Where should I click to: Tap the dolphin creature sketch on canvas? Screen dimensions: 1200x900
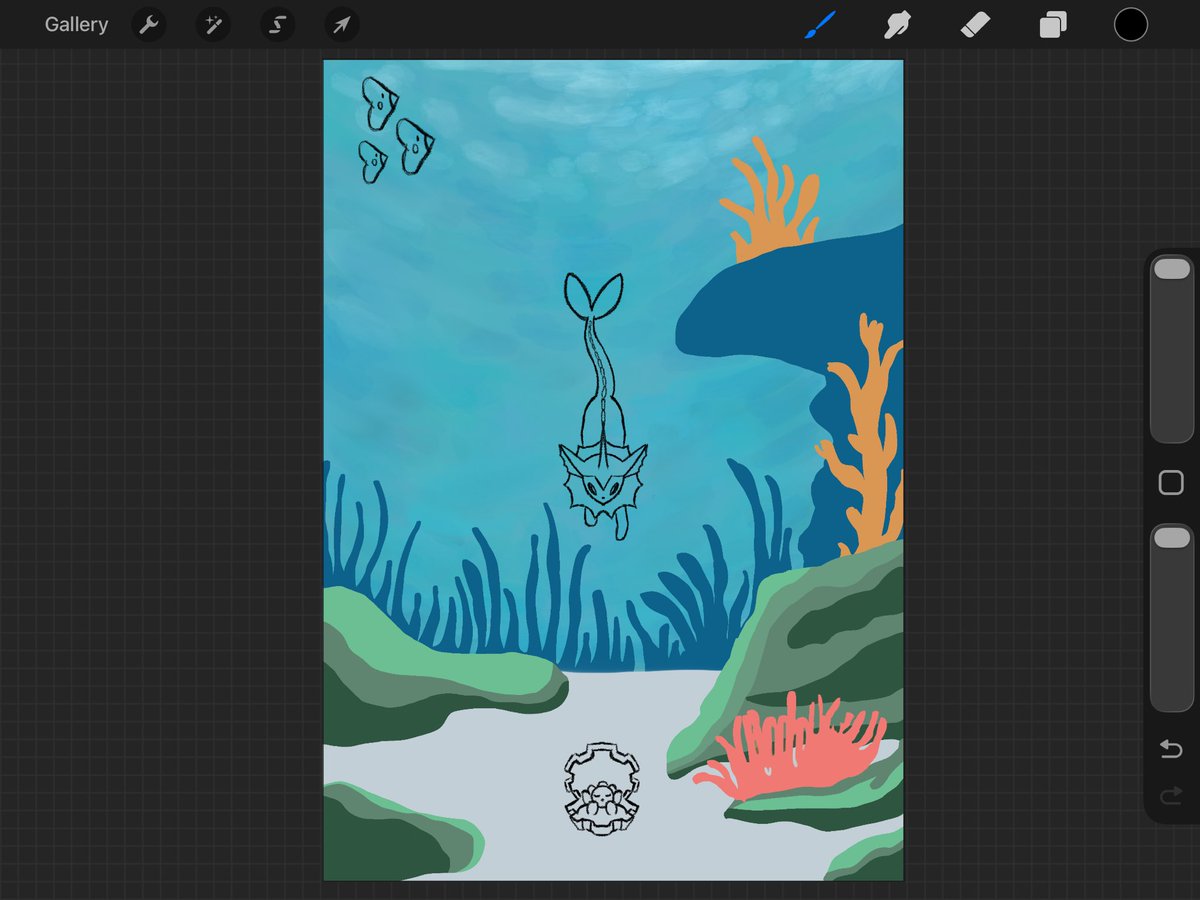tap(602, 408)
